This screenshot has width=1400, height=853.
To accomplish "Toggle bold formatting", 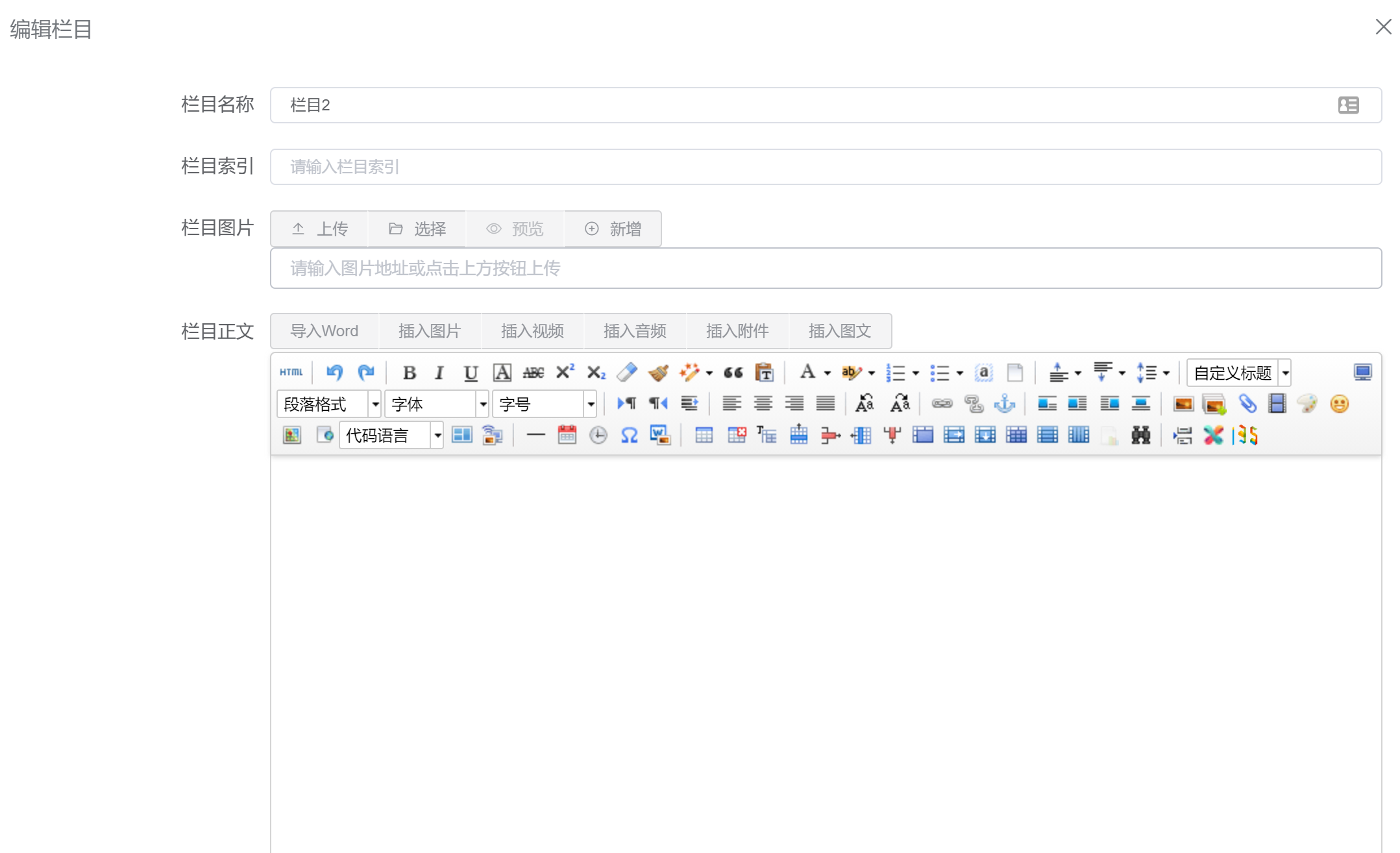I will (x=409, y=373).
